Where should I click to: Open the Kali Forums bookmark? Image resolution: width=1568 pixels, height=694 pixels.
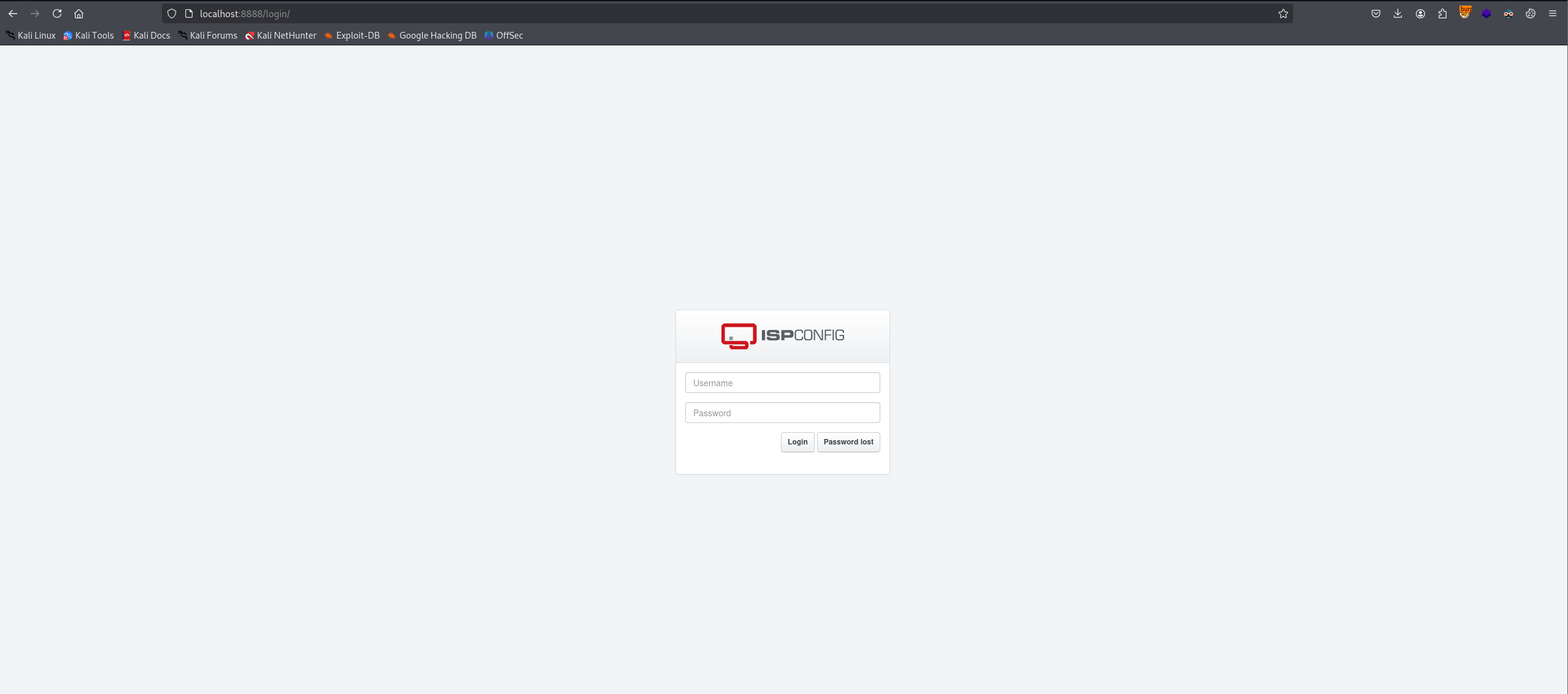coord(207,36)
